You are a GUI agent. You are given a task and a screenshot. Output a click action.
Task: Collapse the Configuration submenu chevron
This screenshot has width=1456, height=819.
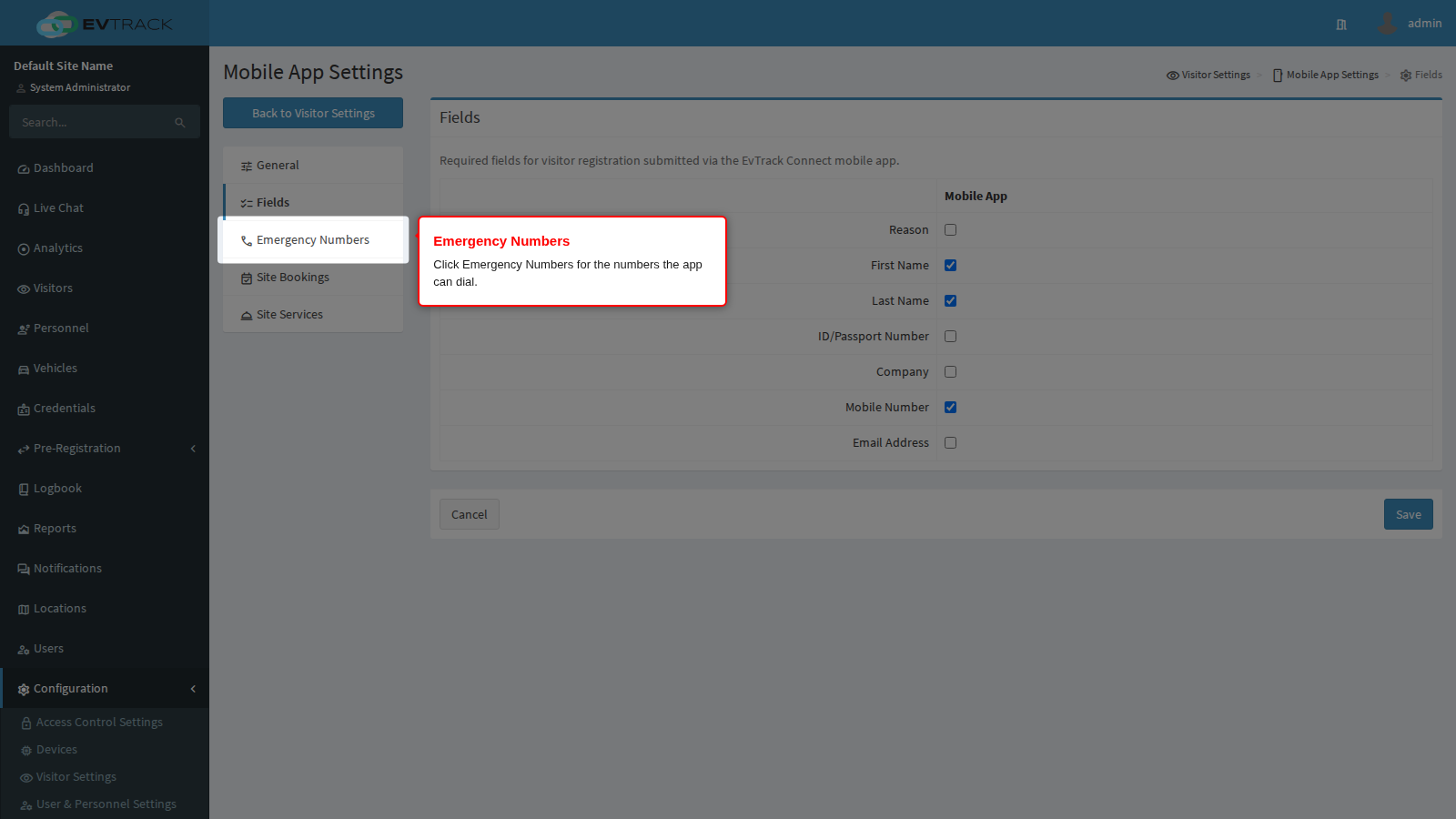pos(193,689)
